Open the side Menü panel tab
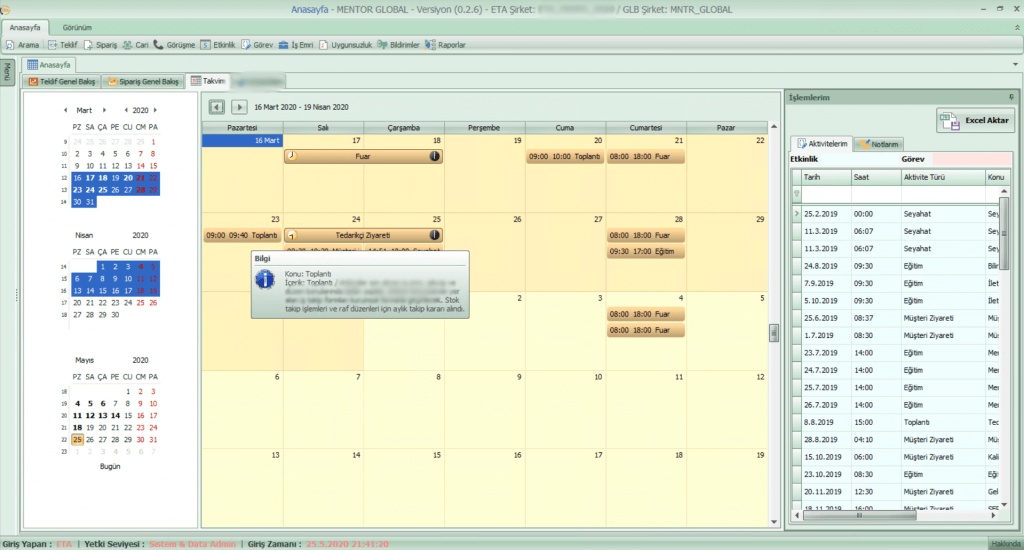Viewport: 1024px width, 550px height. click(x=7, y=72)
